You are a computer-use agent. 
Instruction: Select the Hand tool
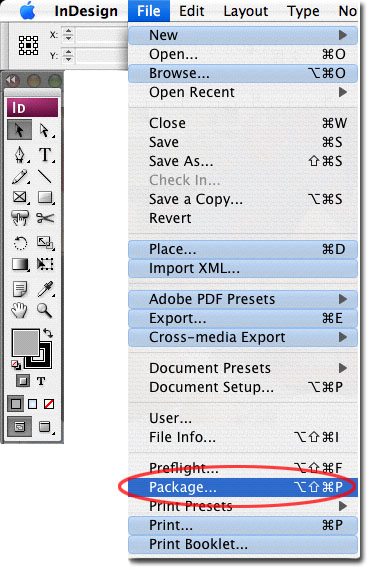click(x=20, y=310)
